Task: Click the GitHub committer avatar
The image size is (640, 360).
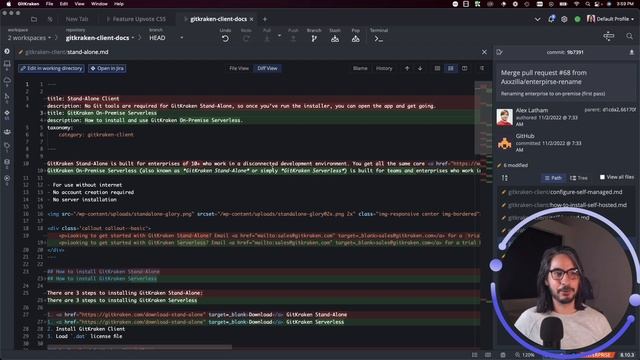Action: [504, 143]
